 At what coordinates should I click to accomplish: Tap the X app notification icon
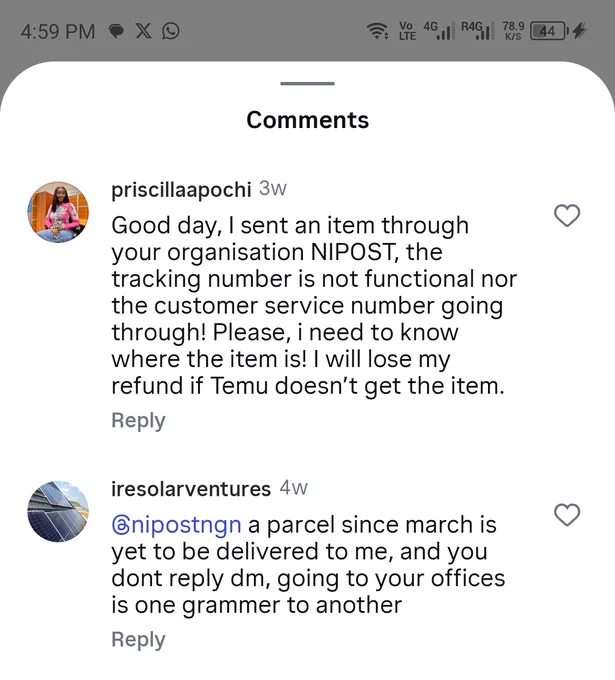coord(144,31)
